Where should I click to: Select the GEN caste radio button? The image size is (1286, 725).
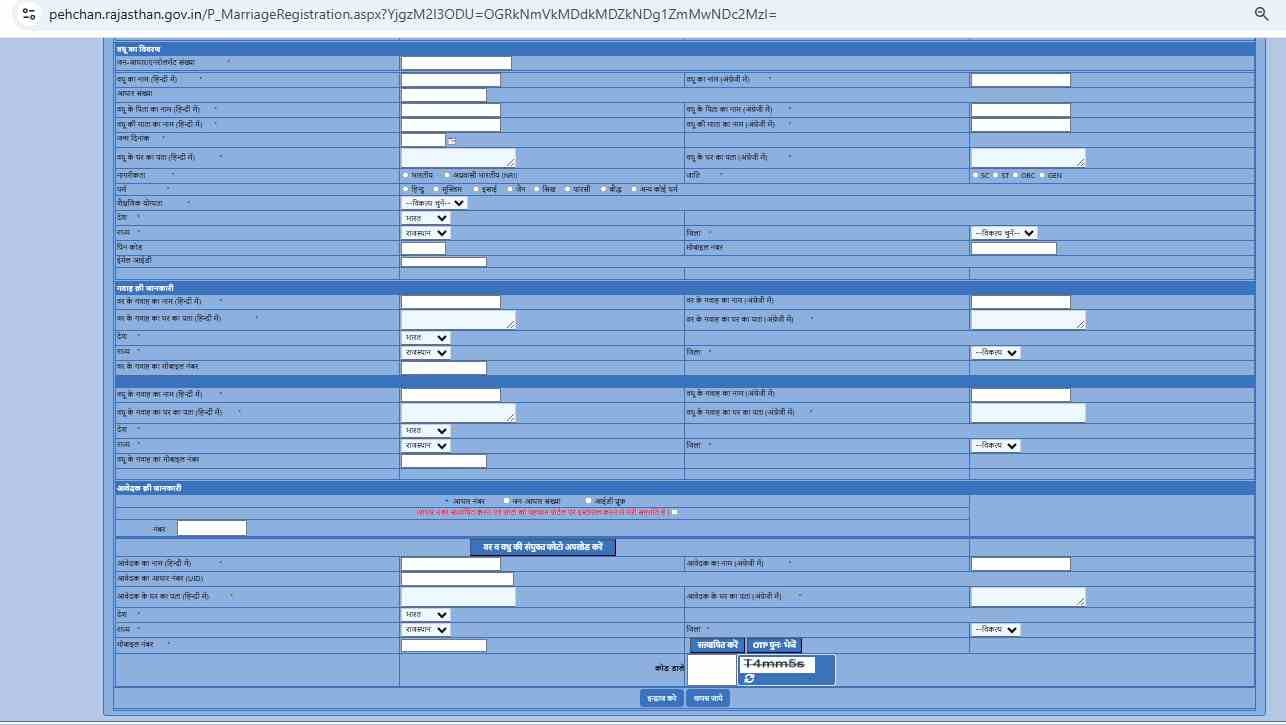[x=1043, y=175]
